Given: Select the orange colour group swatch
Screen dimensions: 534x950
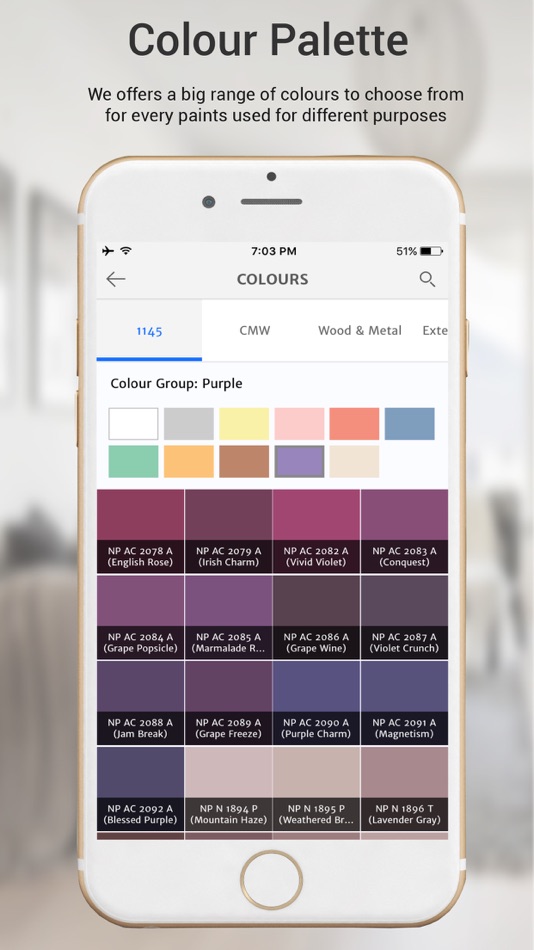Looking at the screenshot, I should point(189,462).
